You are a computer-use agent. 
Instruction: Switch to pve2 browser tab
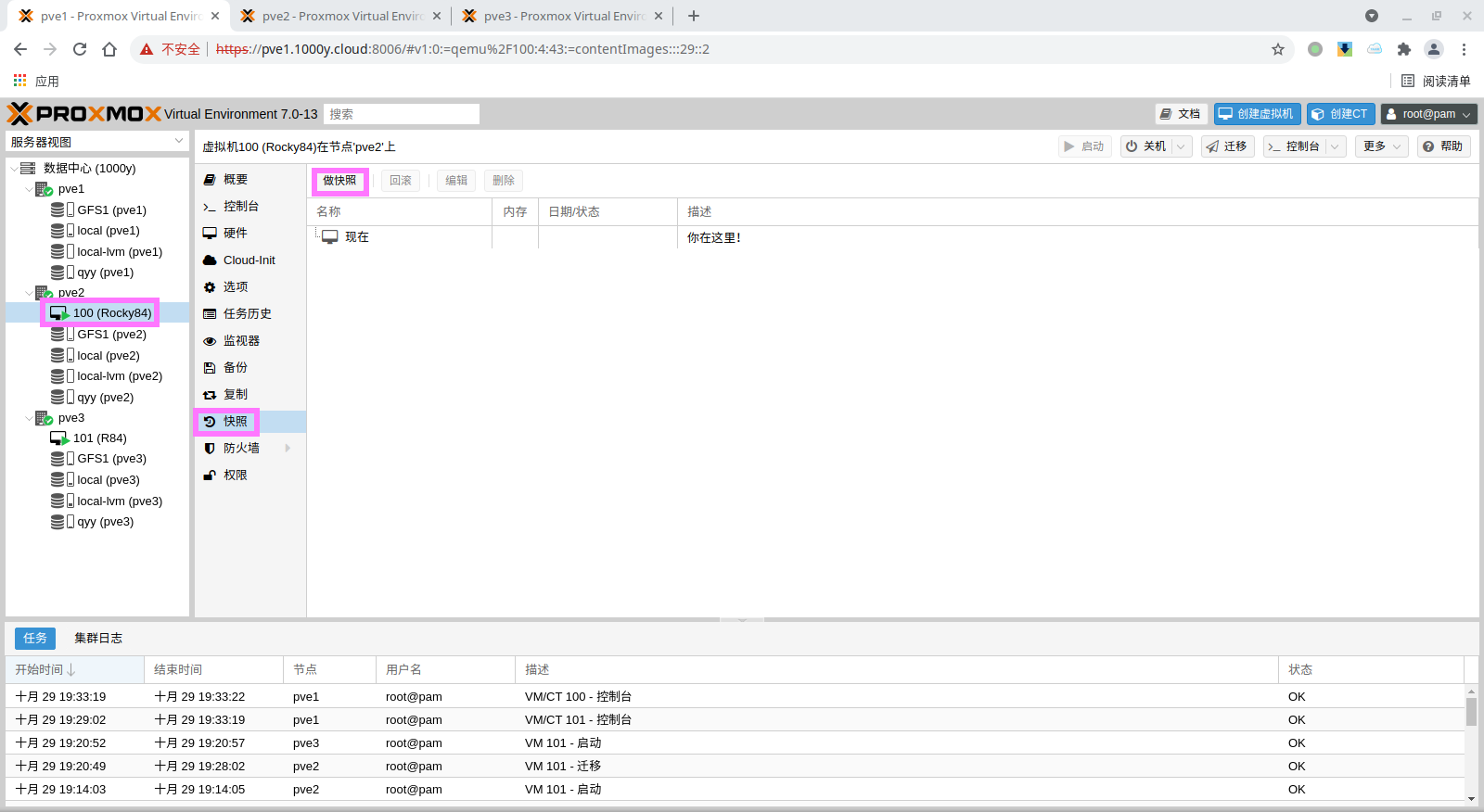pos(339,16)
